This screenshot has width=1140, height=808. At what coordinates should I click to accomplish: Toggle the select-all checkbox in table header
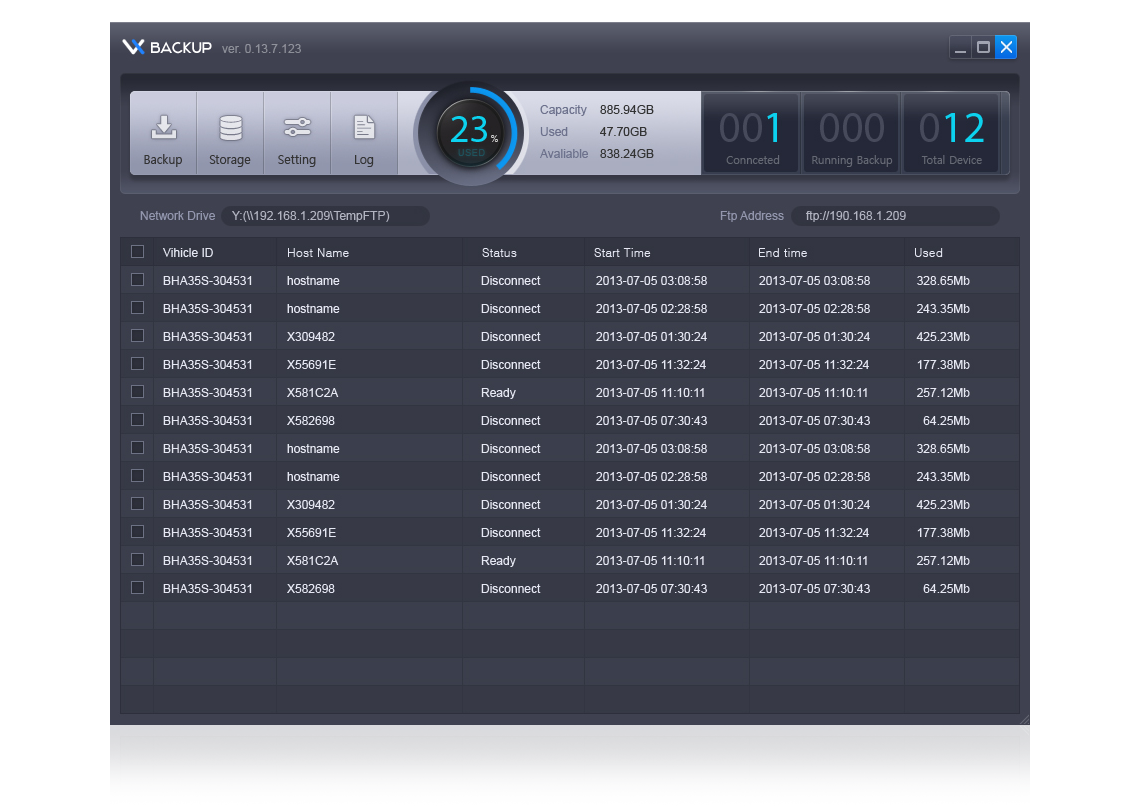137,252
